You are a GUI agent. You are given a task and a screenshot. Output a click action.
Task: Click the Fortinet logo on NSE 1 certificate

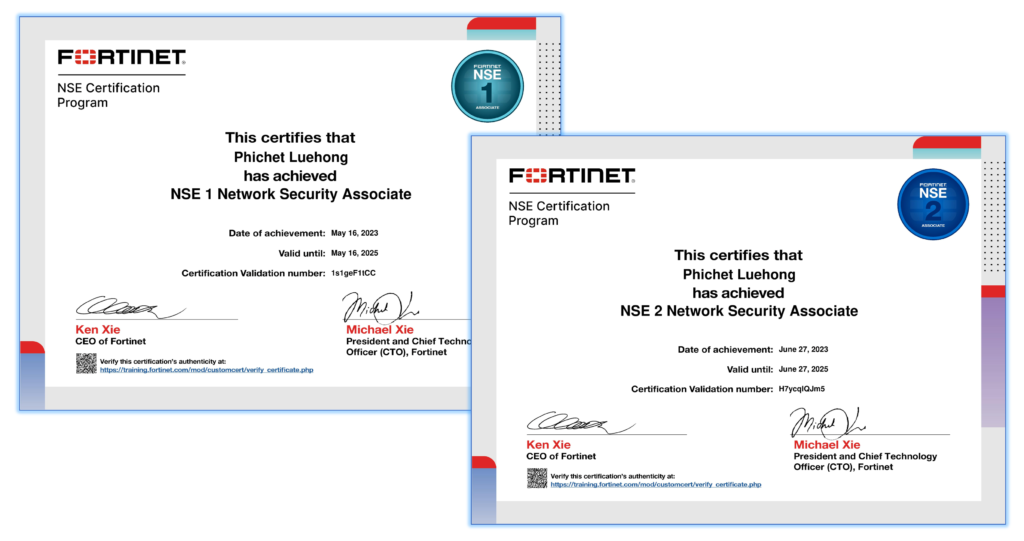(x=121, y=57)
